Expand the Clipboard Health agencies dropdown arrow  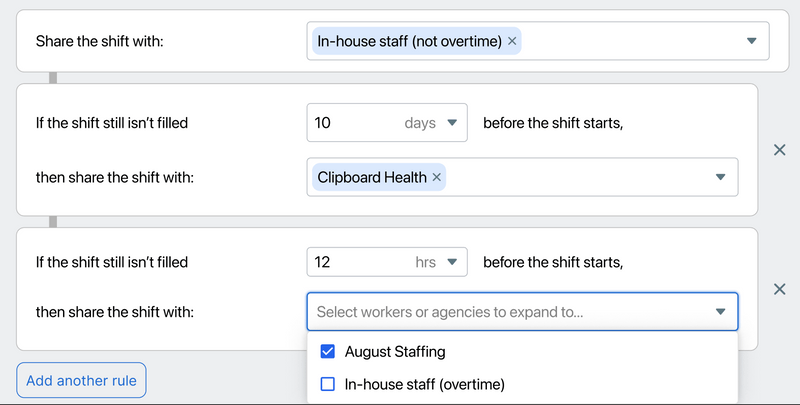720,177
